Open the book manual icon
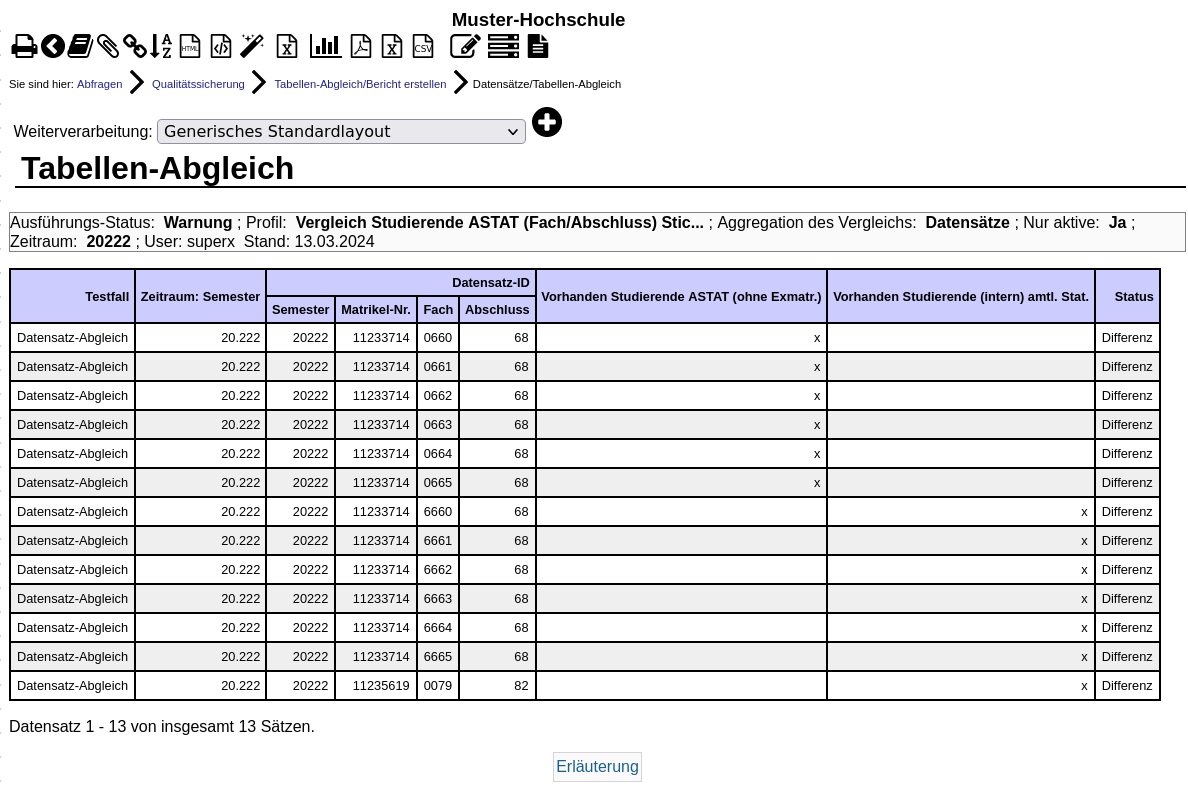Viewport: 1188px width, 802px height. pos(80,46)
